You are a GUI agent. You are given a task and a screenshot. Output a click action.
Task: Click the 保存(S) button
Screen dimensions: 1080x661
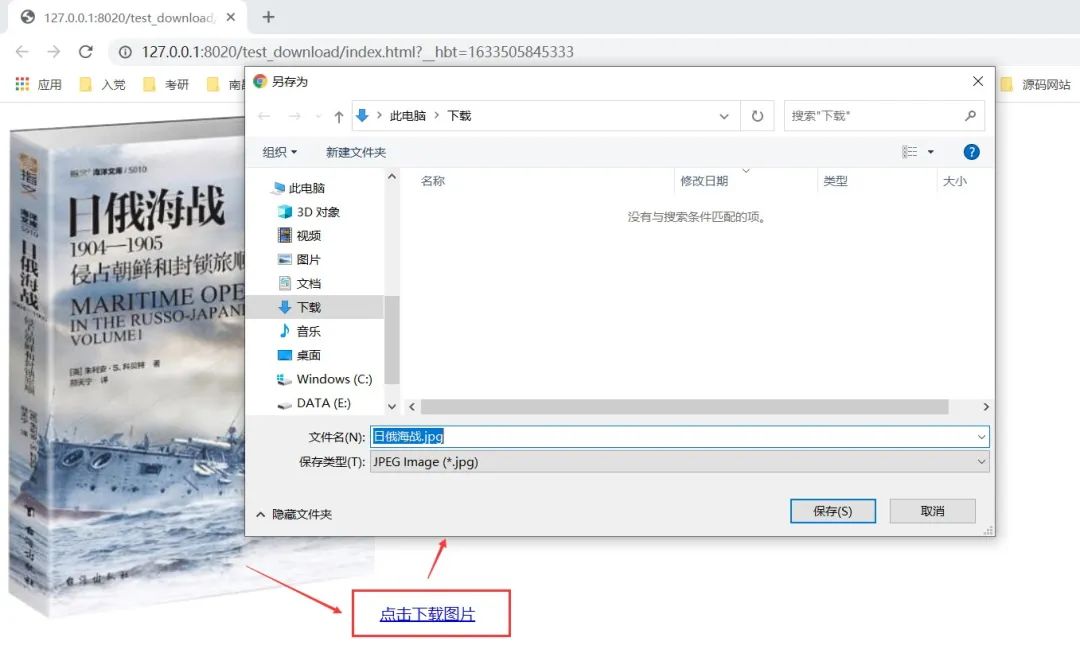pos(833,511)
